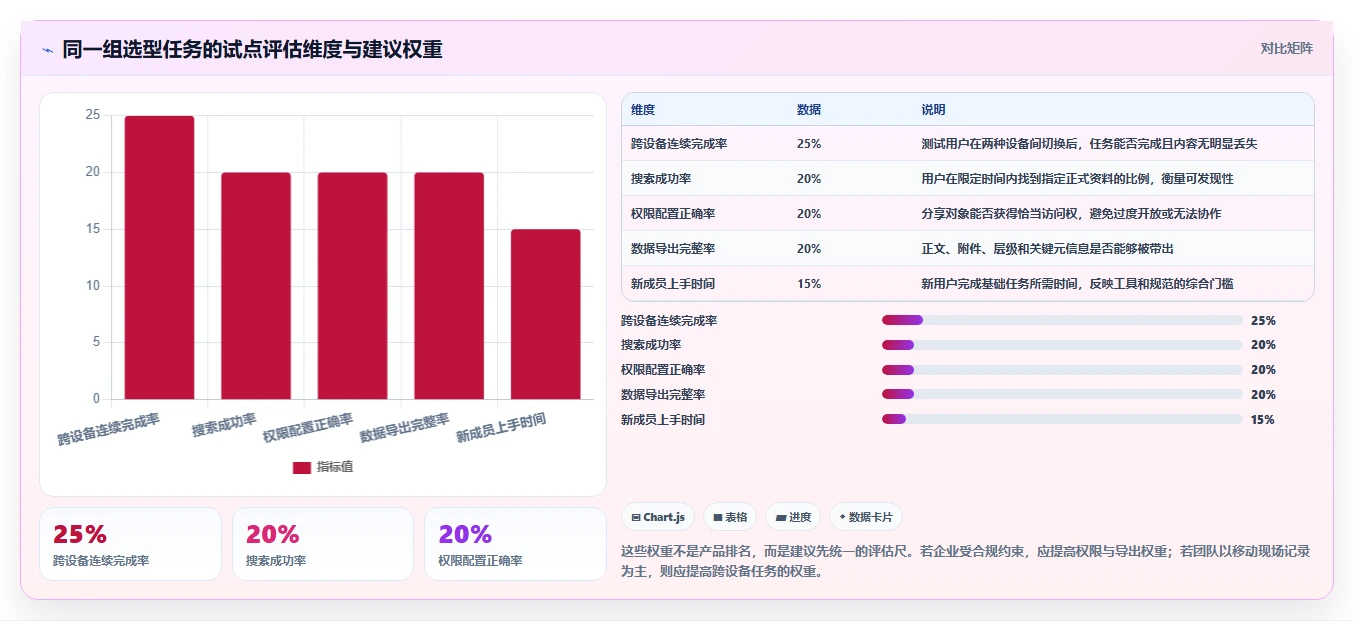Click the 20% 搜索成功率 stat card
The height and width of the screenshot is (621, 1354).
pos(323,544)
